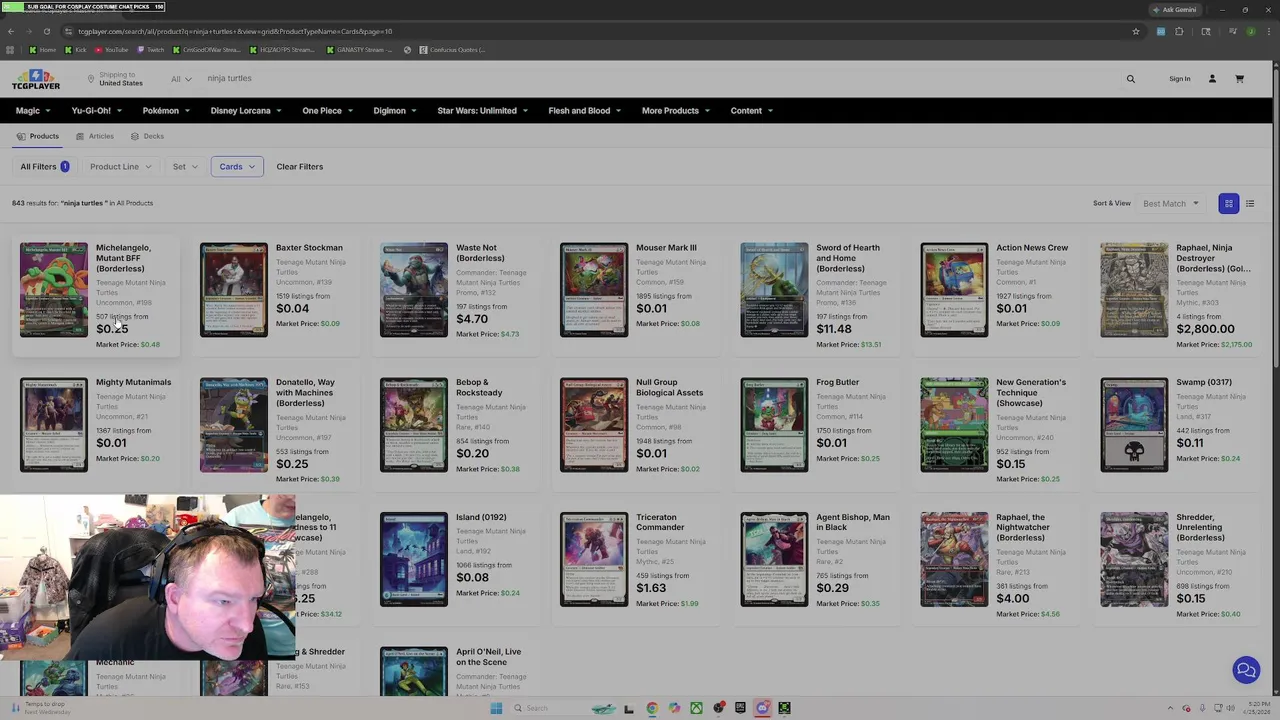Open Frog Butler card thumbnail
Screen dimensions: 1280x720
[x=774, y=425]
